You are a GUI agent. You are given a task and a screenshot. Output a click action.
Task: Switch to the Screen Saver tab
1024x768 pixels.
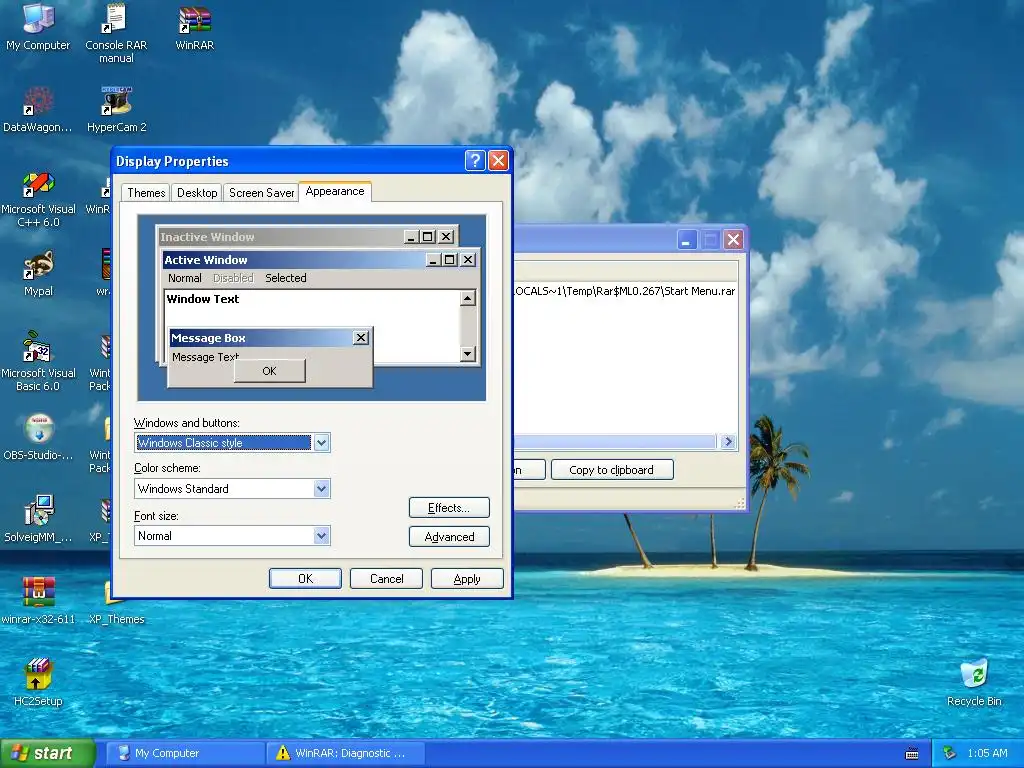click(x=261, y=193)
